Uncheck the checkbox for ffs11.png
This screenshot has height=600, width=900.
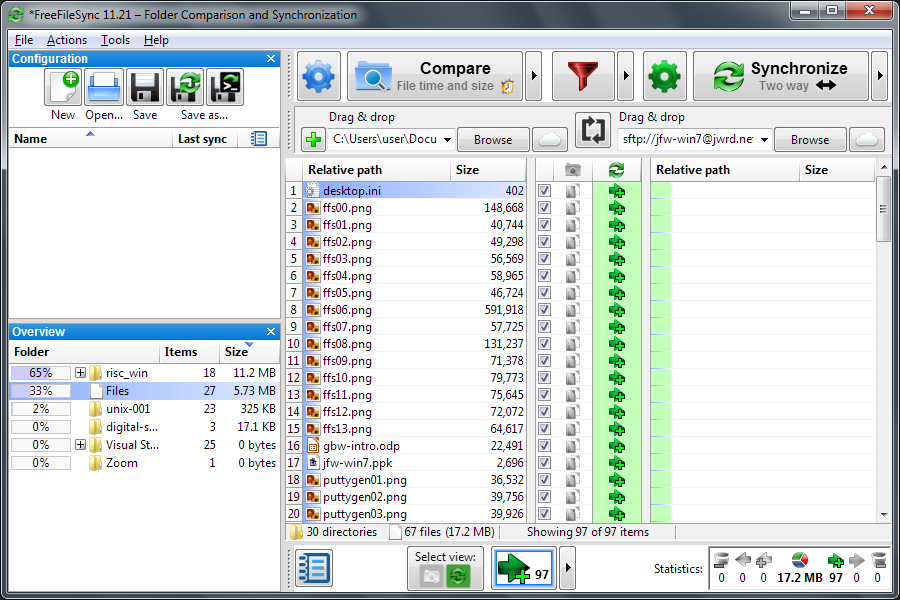(544, 395)
